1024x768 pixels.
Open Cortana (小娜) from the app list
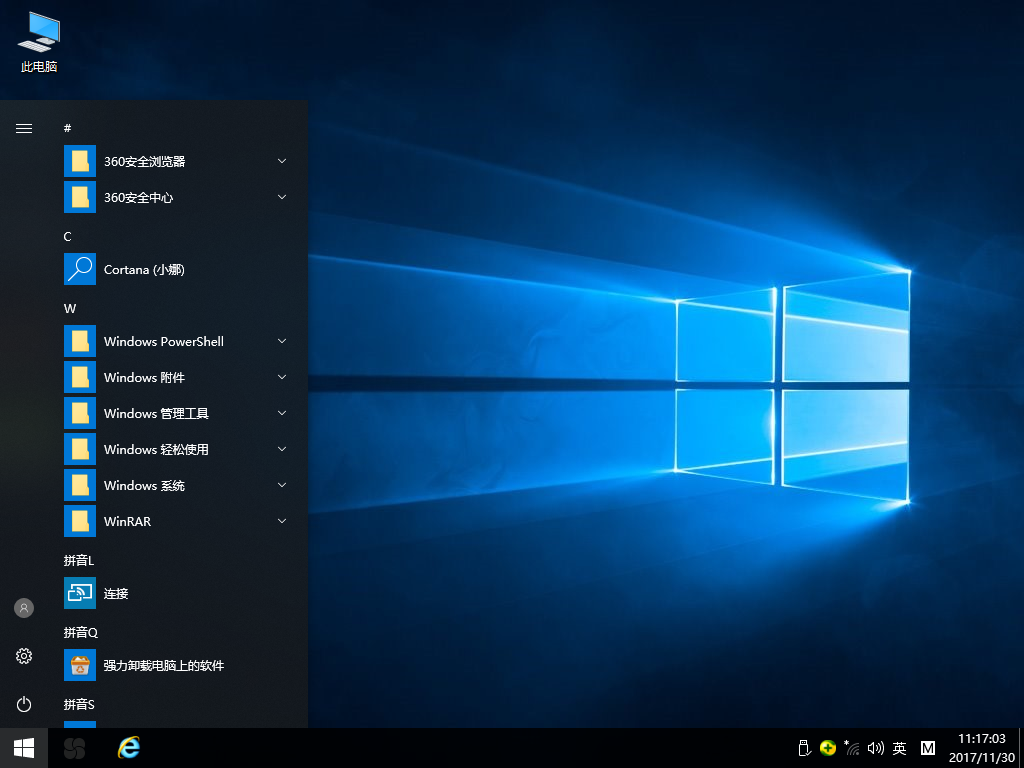pos(144,269)
